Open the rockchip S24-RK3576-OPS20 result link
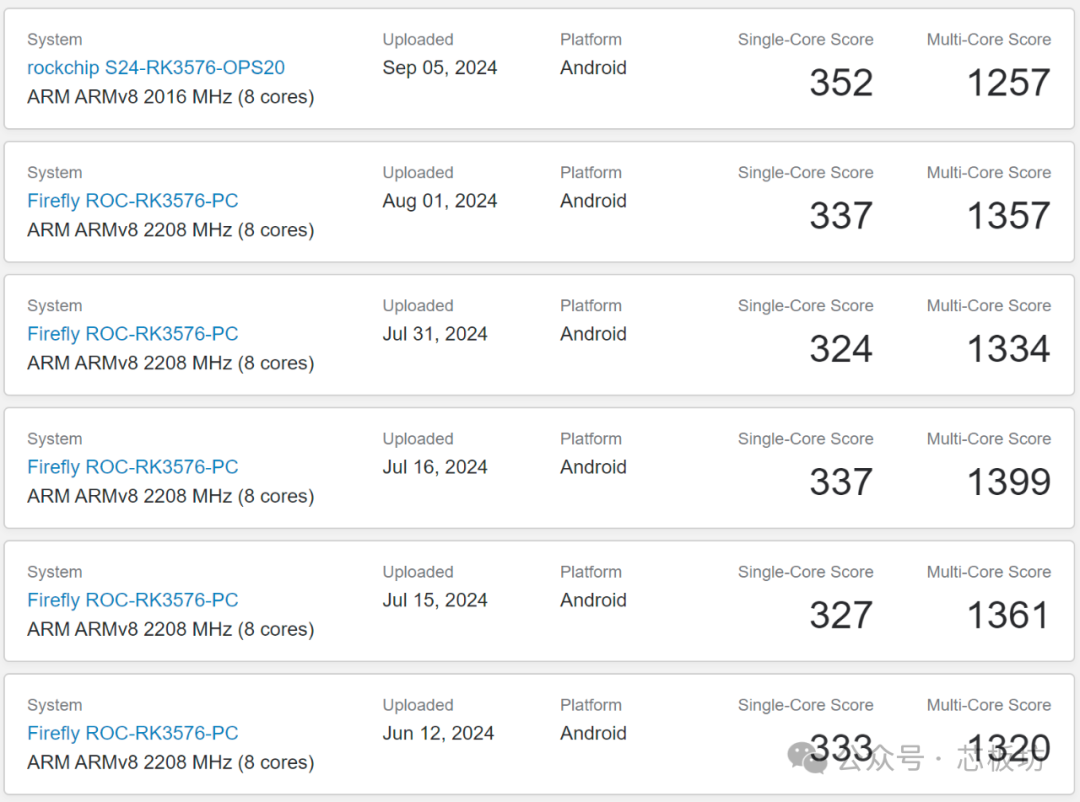1080x802 pixels. coord(156,68)
